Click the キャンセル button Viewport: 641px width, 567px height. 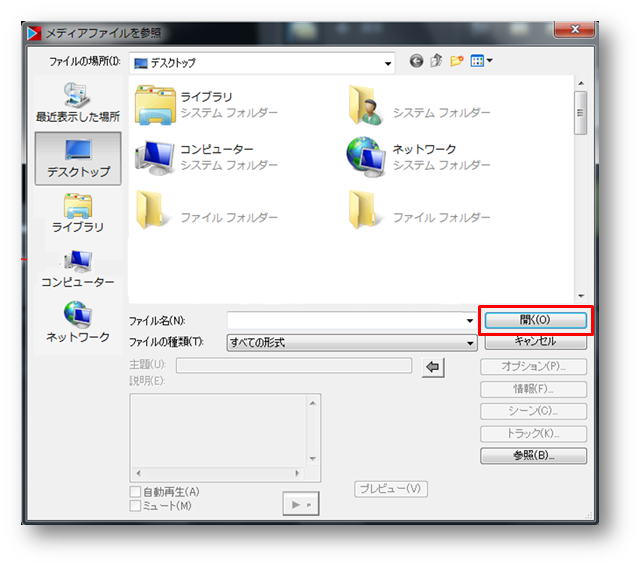[x=536, y=341]
